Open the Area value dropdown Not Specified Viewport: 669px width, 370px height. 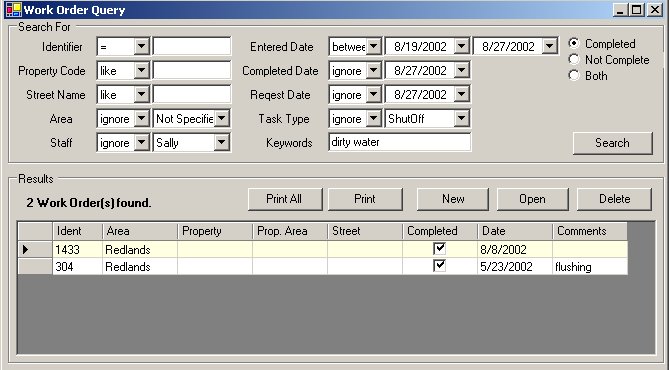click(x=221, y=119)
